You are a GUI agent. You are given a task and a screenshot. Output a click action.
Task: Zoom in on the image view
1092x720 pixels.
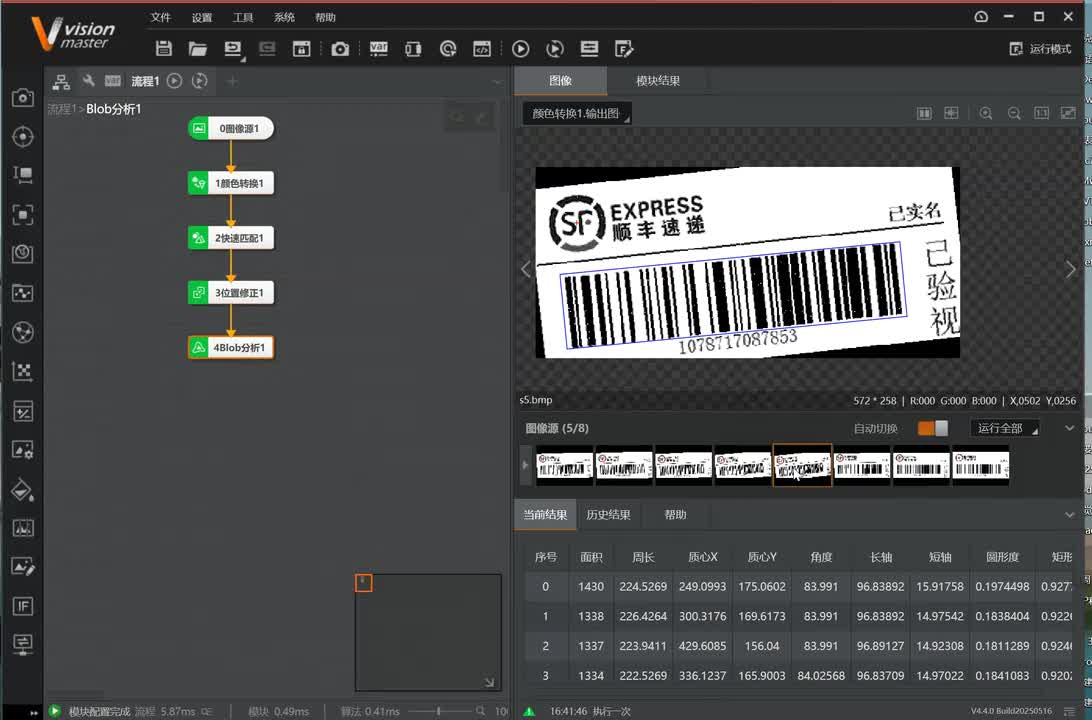986,114
